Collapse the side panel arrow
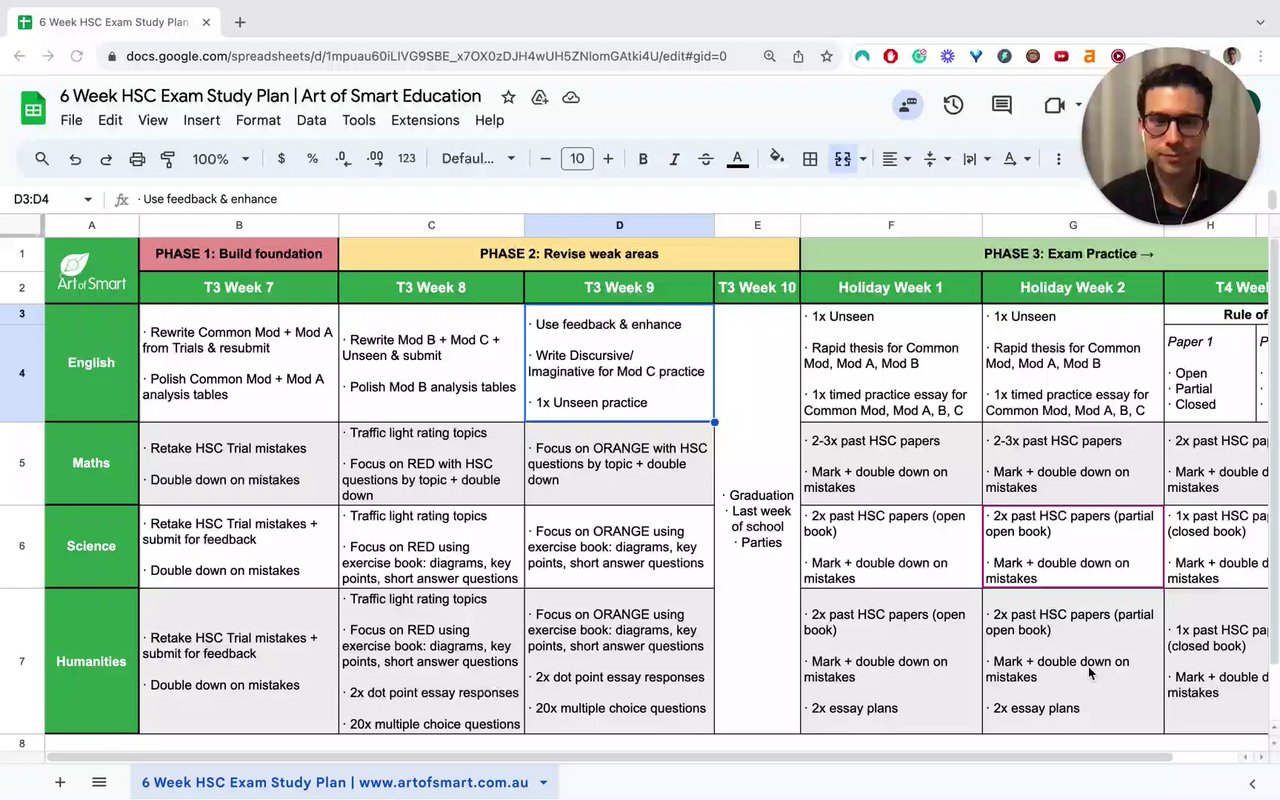Screen dimensions: 1280x800 tap(1252, 783)
